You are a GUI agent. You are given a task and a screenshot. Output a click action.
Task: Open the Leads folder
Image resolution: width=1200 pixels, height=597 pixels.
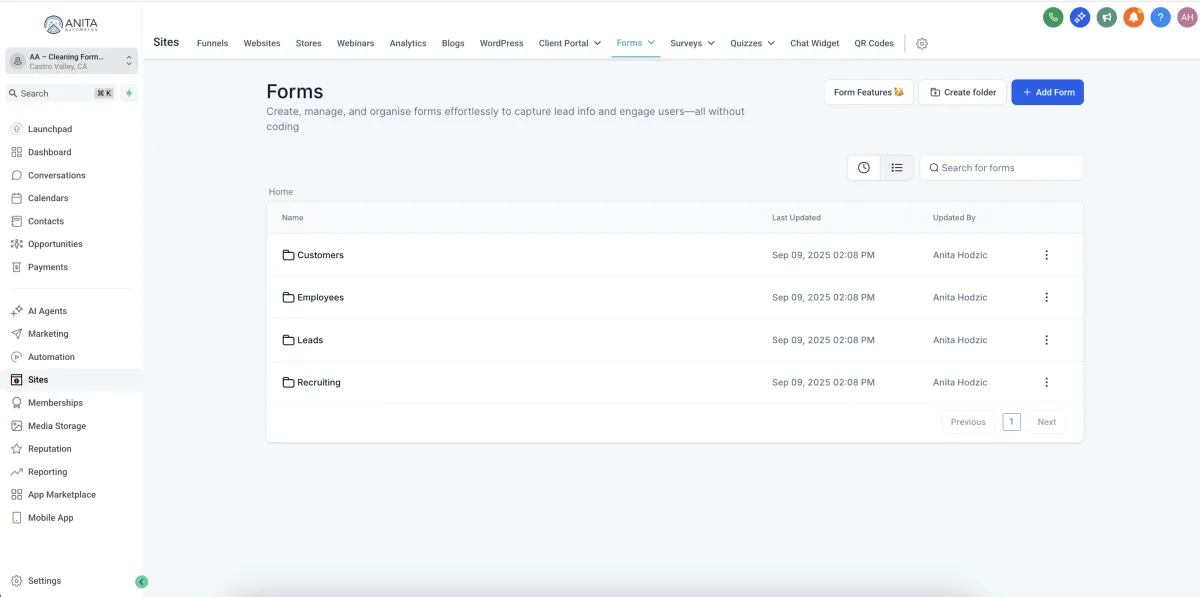tap(303, 340)
